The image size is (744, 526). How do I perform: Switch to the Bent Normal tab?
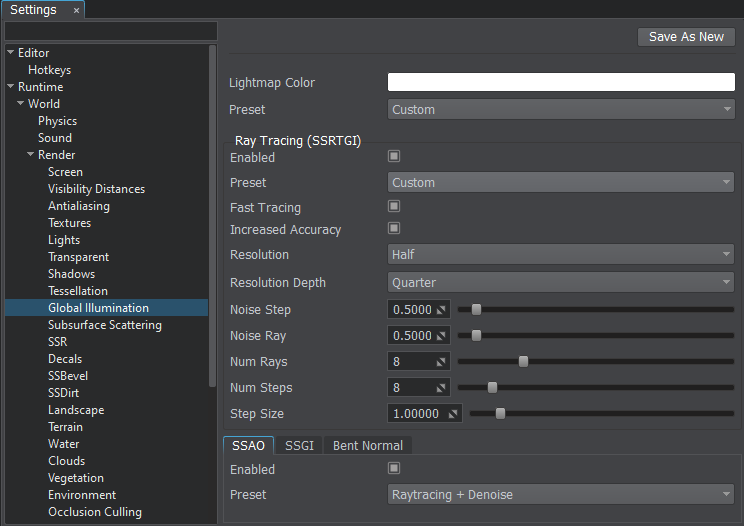pyautogui.click(x=368, y=446)
